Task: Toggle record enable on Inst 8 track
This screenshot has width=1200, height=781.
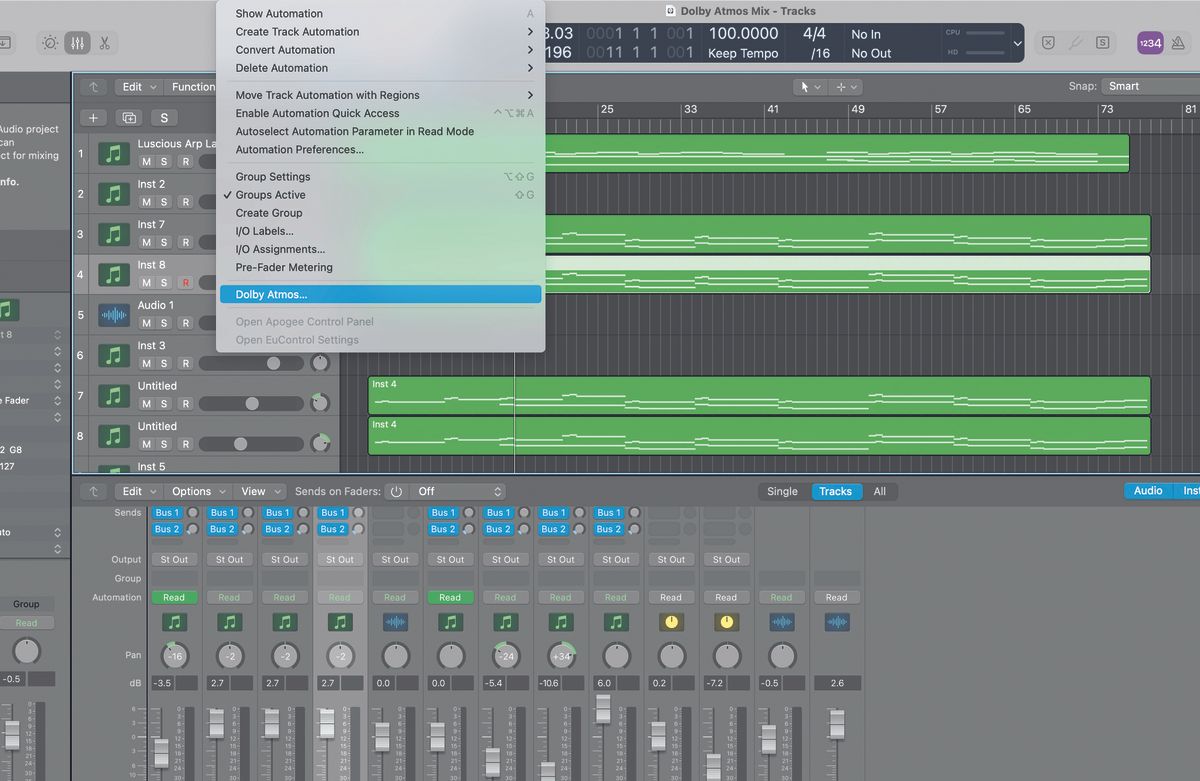Action: 185,283
